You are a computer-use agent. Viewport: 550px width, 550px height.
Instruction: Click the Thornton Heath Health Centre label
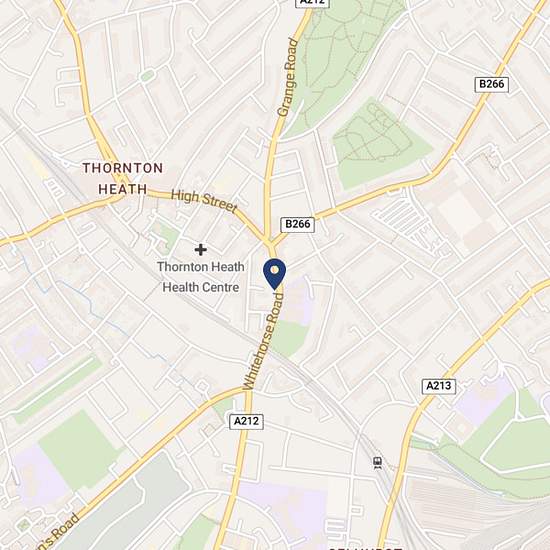coord(201,277)
